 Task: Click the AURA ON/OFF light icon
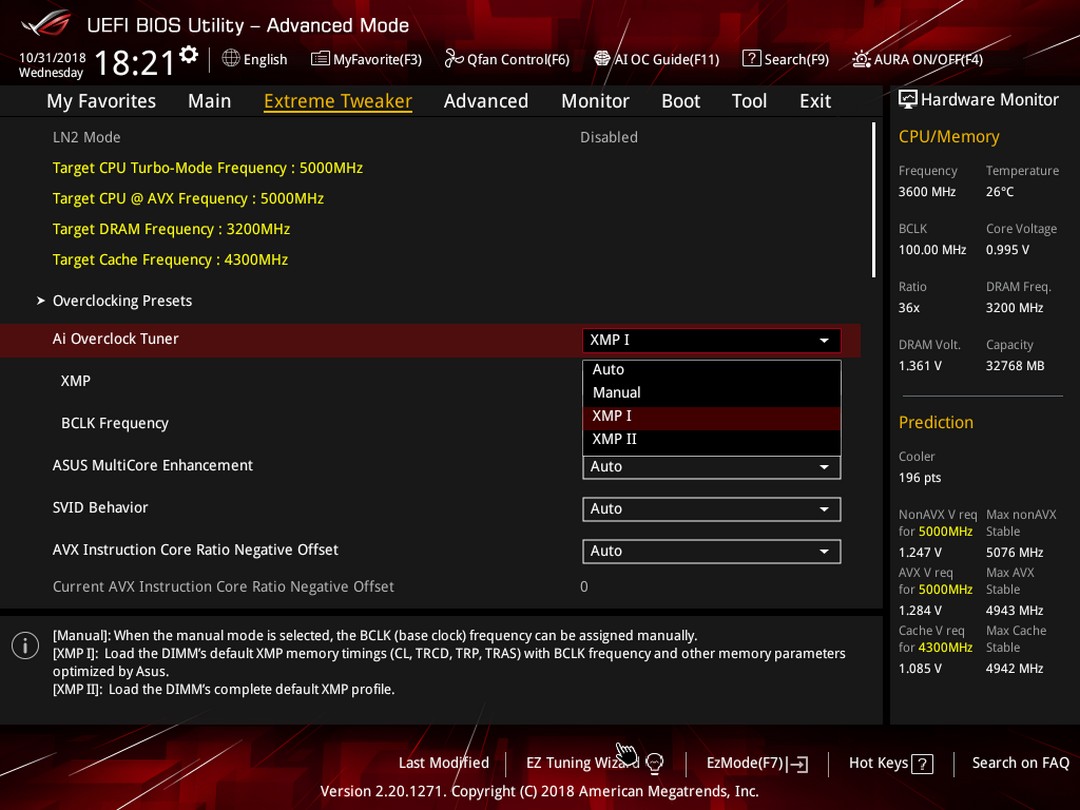point(861,59)
